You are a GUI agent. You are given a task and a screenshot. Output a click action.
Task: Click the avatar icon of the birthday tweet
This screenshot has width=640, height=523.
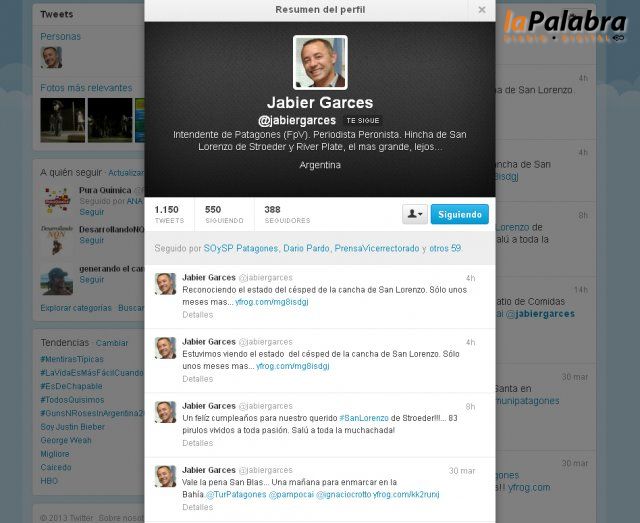tap(165, 412)
